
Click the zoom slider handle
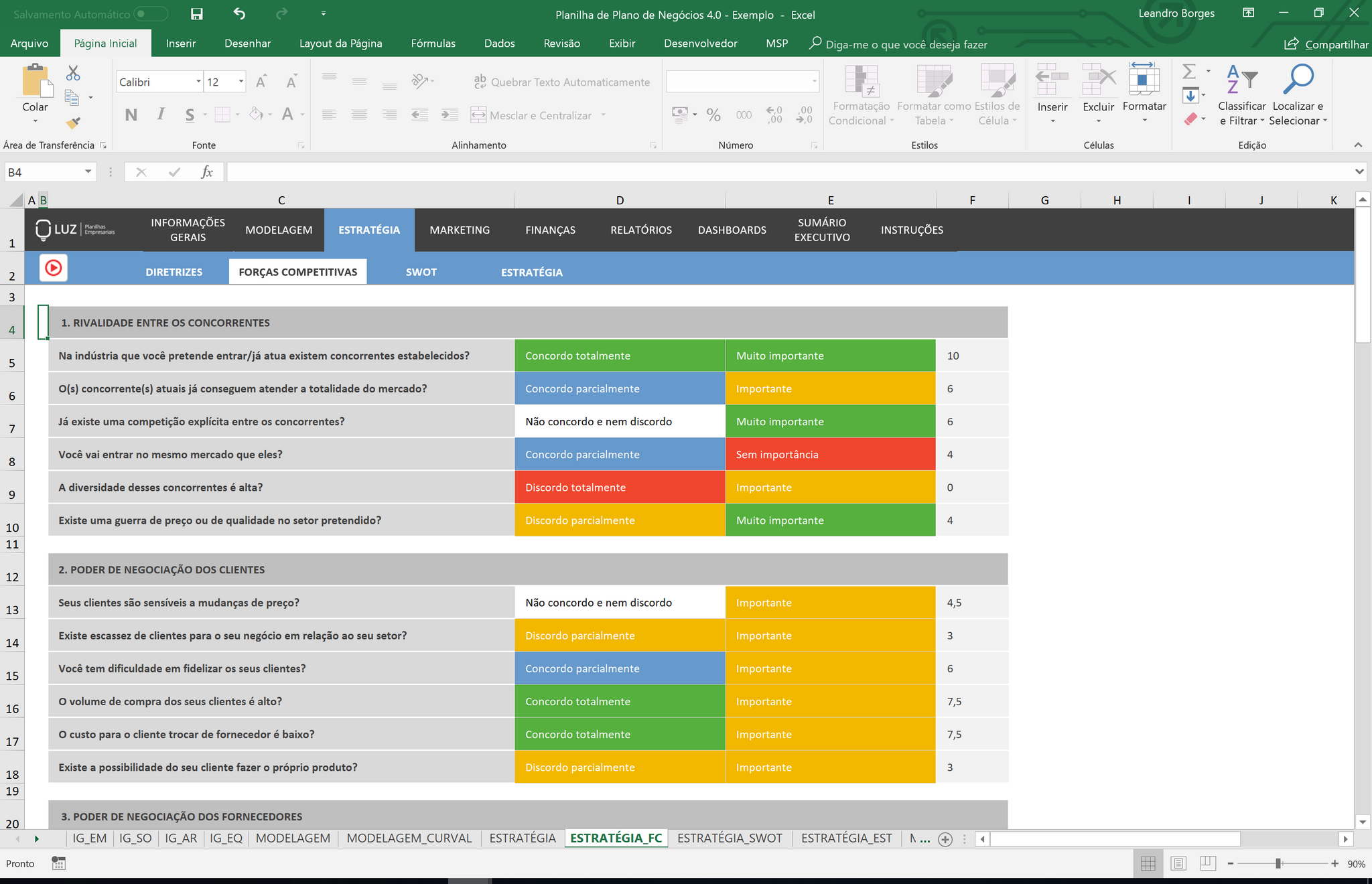(x=1278, y=863)
